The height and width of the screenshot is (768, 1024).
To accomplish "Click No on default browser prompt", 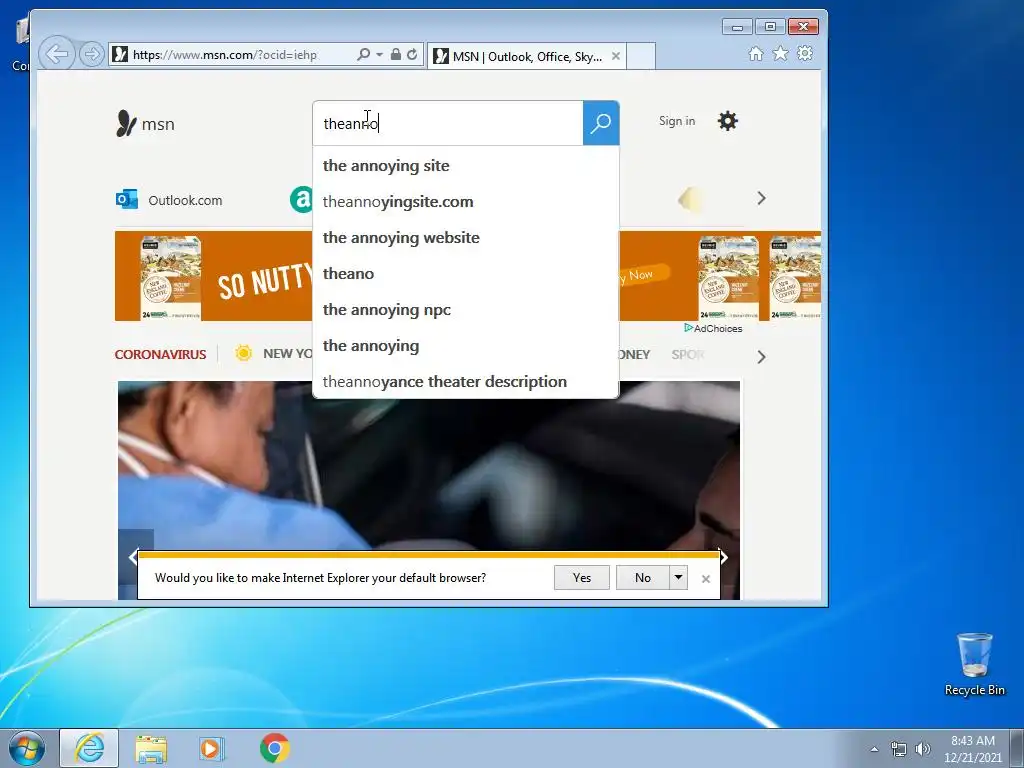I will 643,578.
